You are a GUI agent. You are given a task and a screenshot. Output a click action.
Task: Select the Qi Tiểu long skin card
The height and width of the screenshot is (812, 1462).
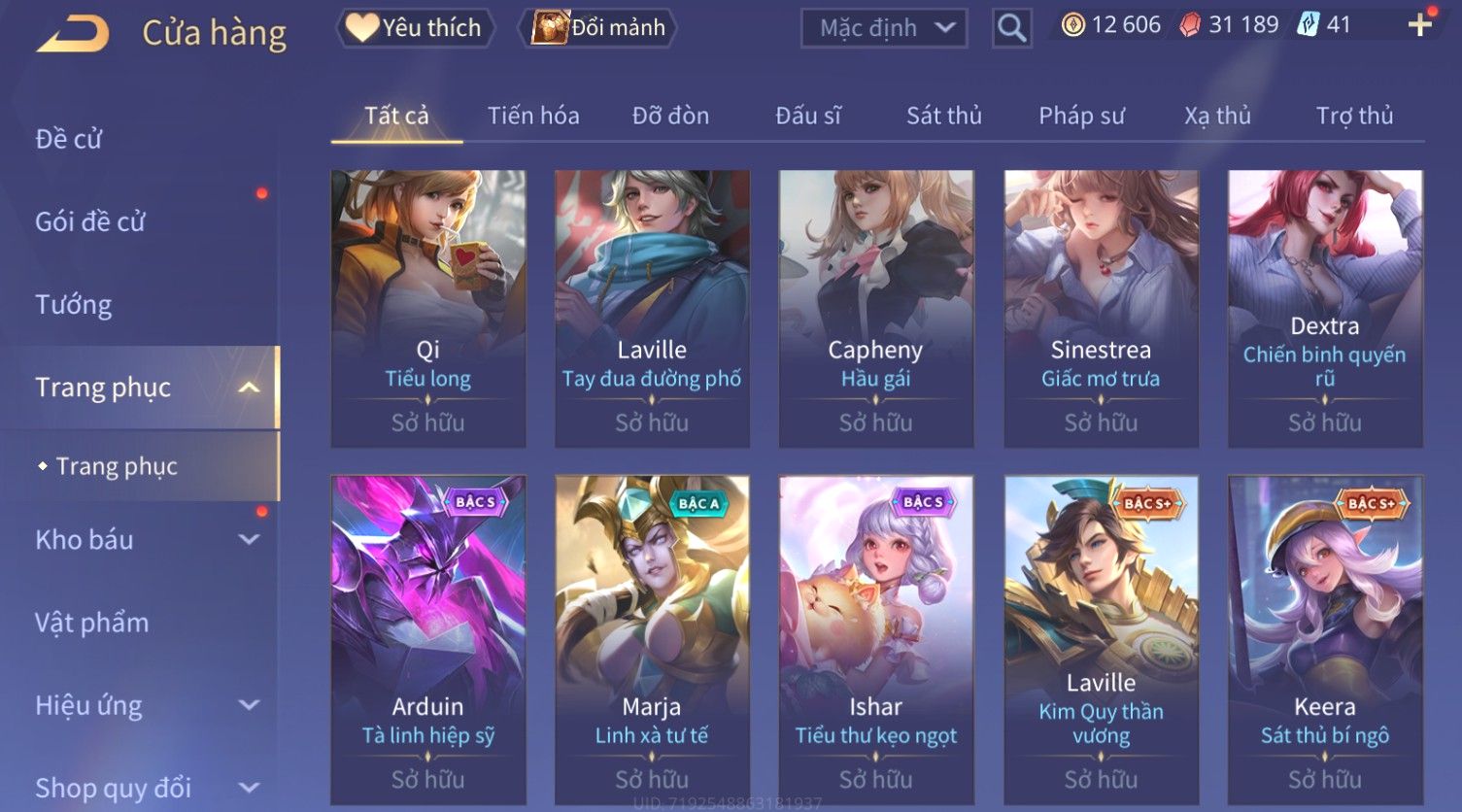(x=428, y=309)
